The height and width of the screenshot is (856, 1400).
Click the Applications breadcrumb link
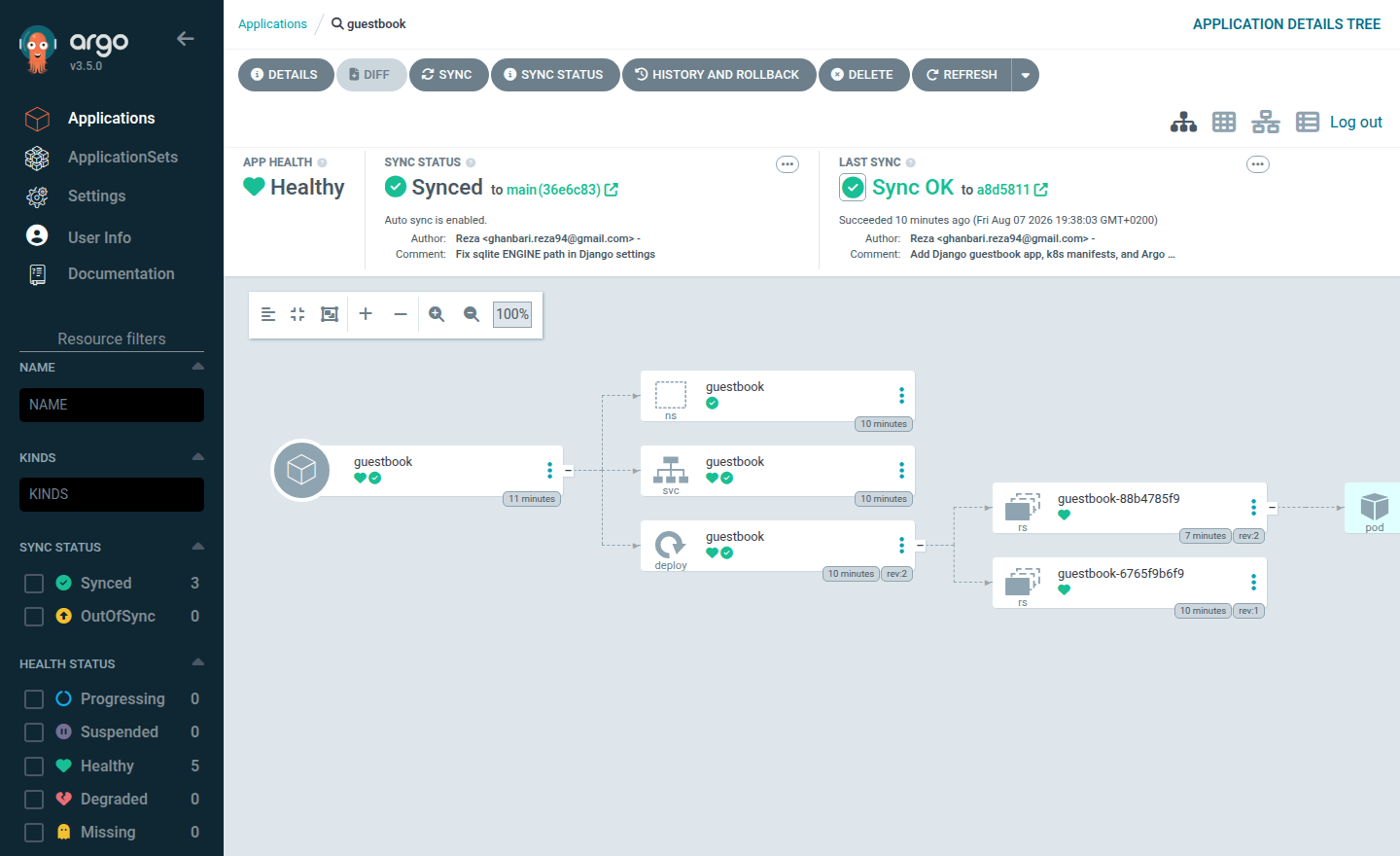(272, 24)
